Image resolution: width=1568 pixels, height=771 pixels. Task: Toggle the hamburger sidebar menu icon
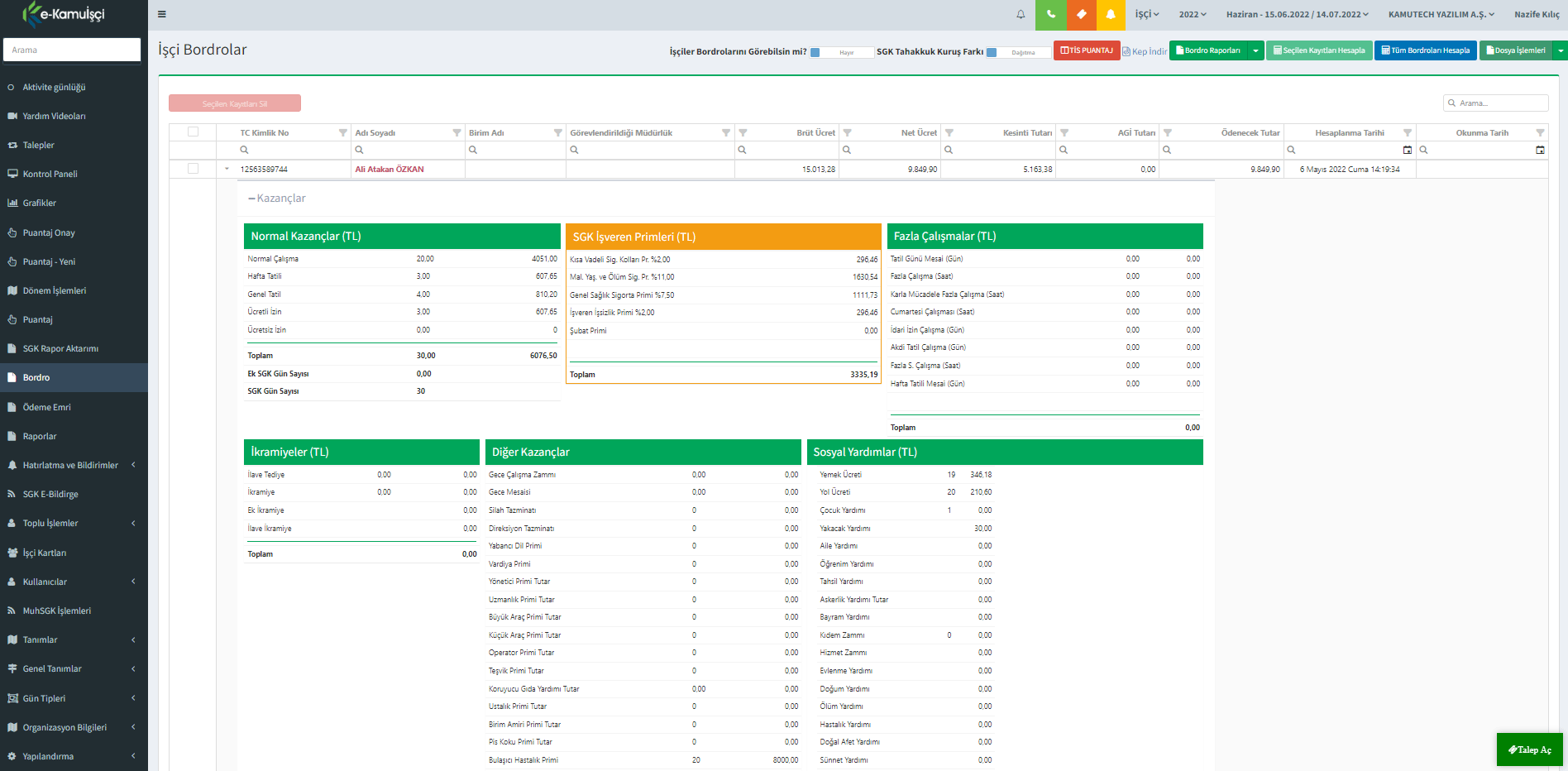coord(161,14)
